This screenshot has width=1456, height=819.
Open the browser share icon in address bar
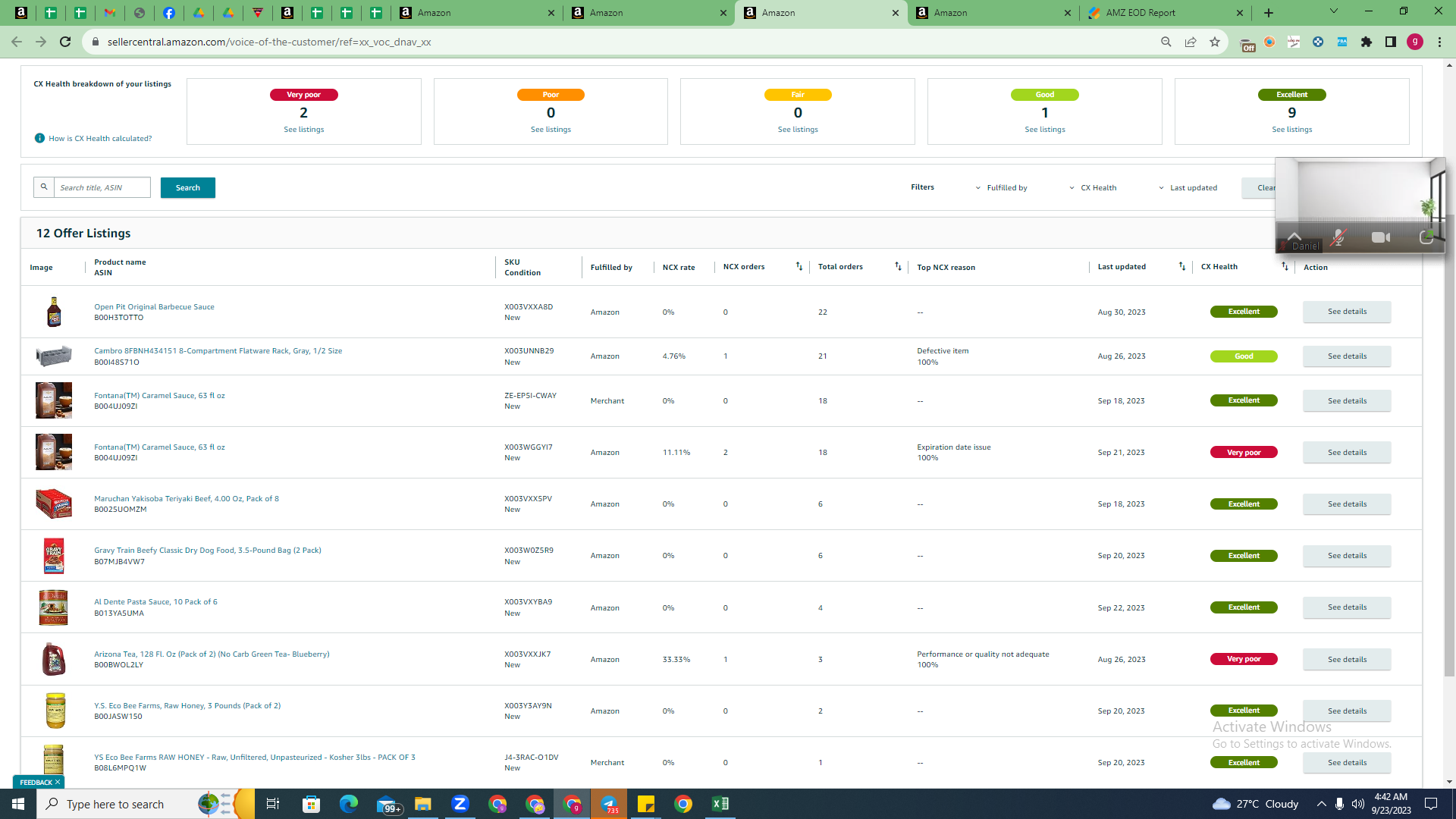(1191, 42)
